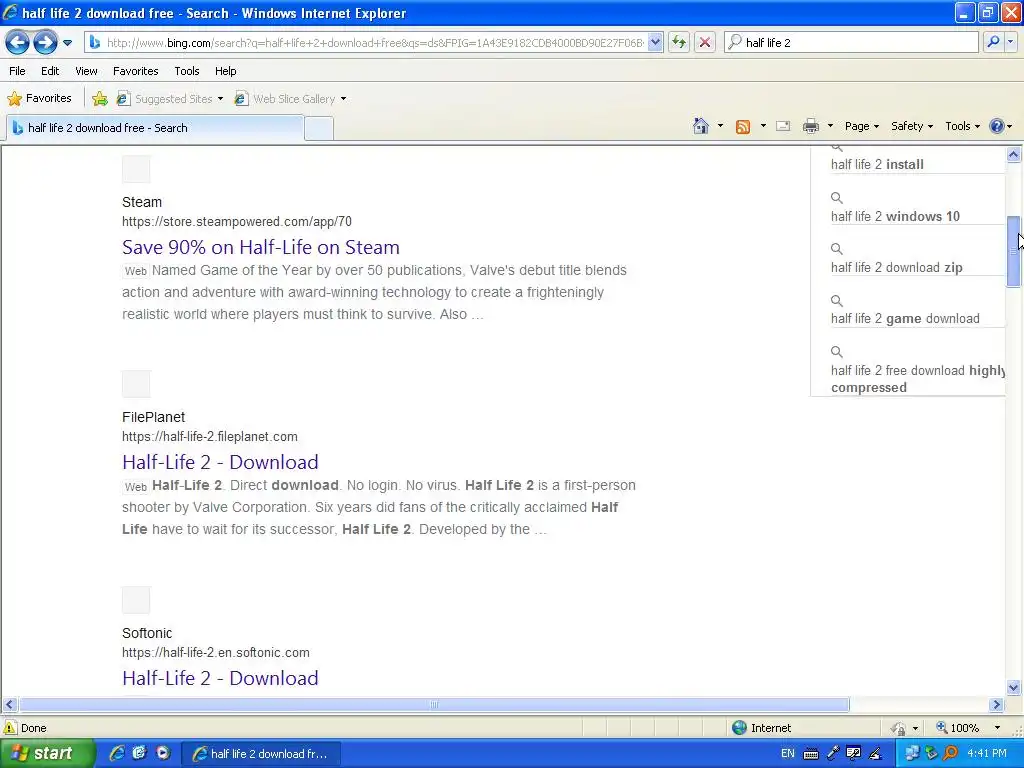This screenshot has width=1024, height=768.
Task: Add to Favorites Bar icon
Action: [x=100, y=99]
